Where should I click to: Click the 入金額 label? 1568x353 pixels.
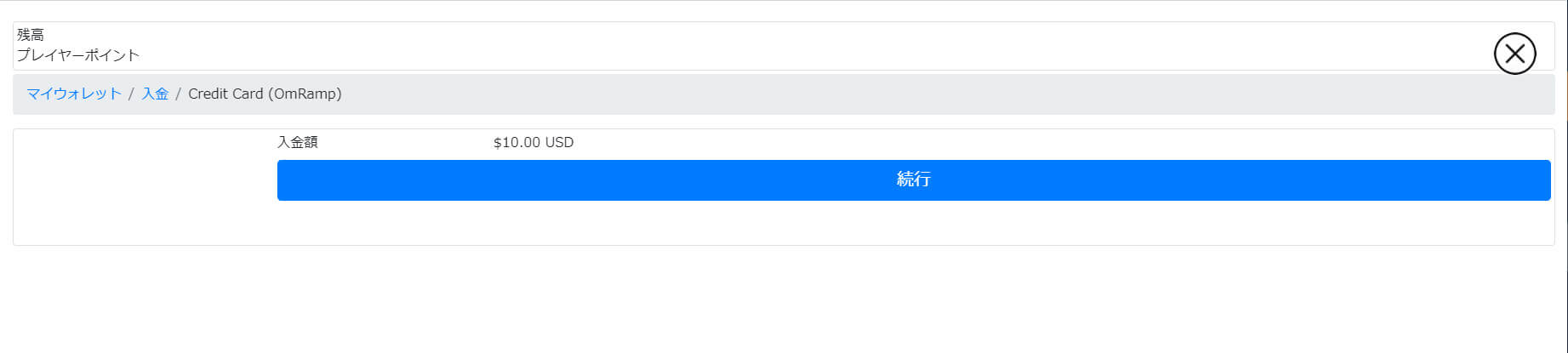[x=298, y=142]
